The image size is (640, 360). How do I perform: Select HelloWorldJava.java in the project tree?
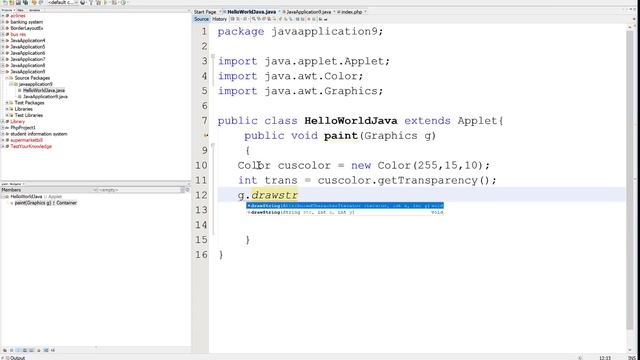coord(44,90)
